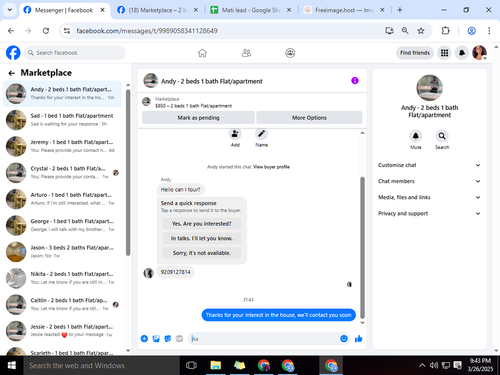The height and width of the screenshot is (375, 500).
Task: Attach a photo with the image icon
Action: click(x=156, y=339)
